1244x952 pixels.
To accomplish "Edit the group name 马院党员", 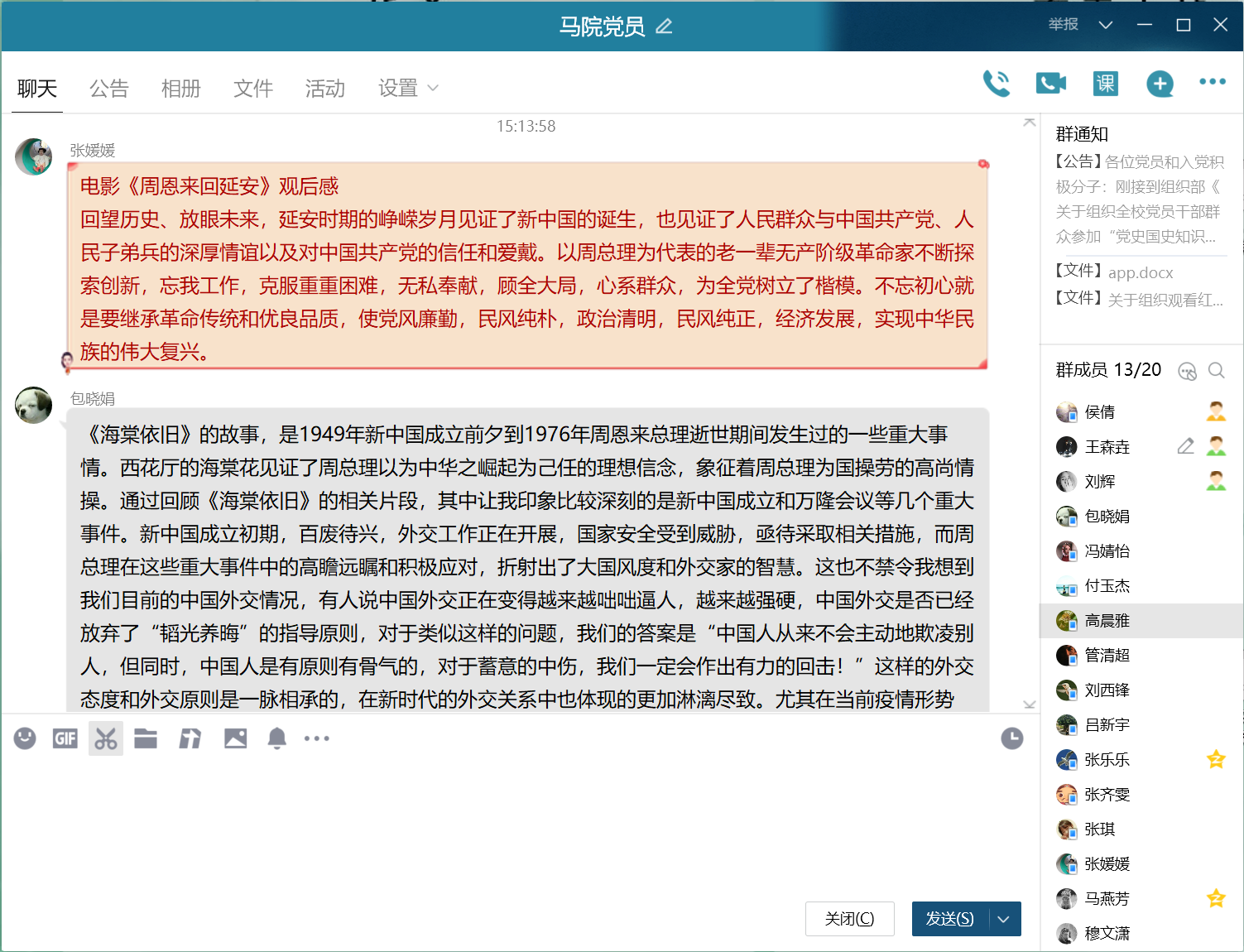I will pos(664,26).
